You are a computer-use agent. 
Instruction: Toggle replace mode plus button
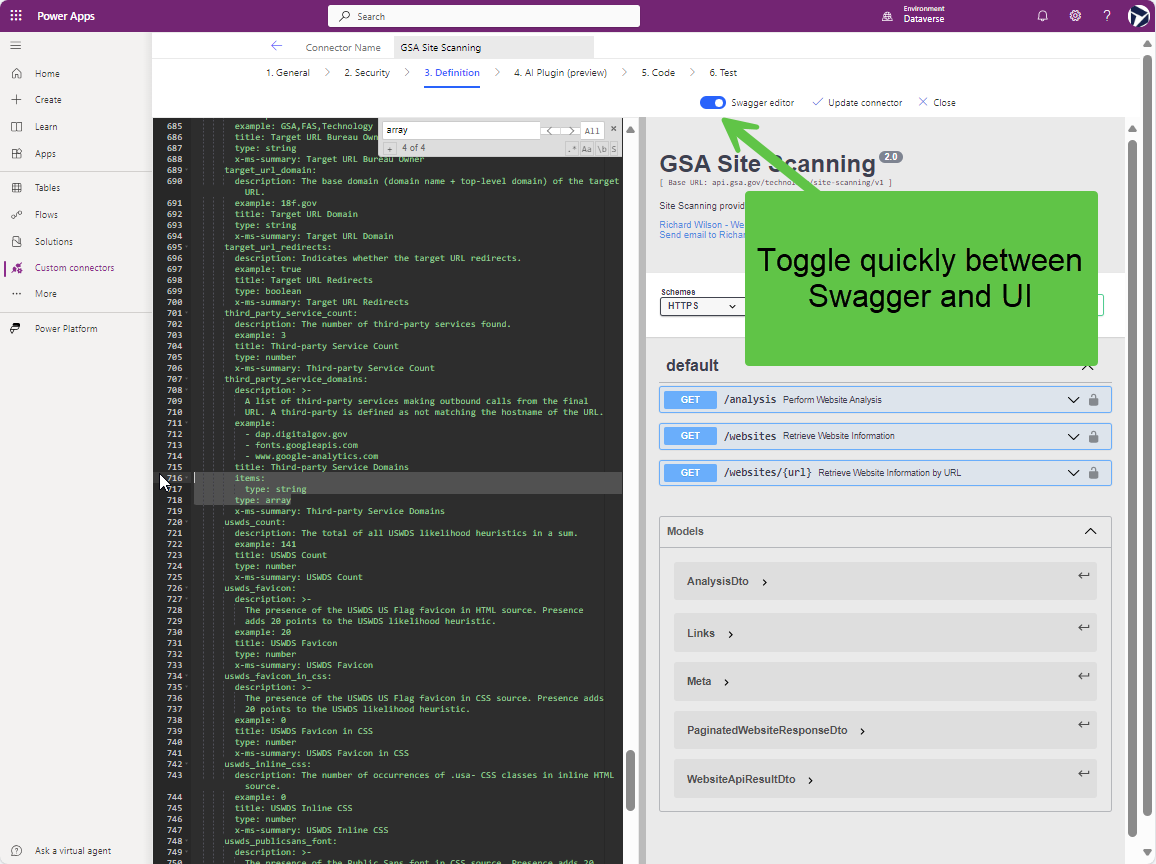(390, 149)
